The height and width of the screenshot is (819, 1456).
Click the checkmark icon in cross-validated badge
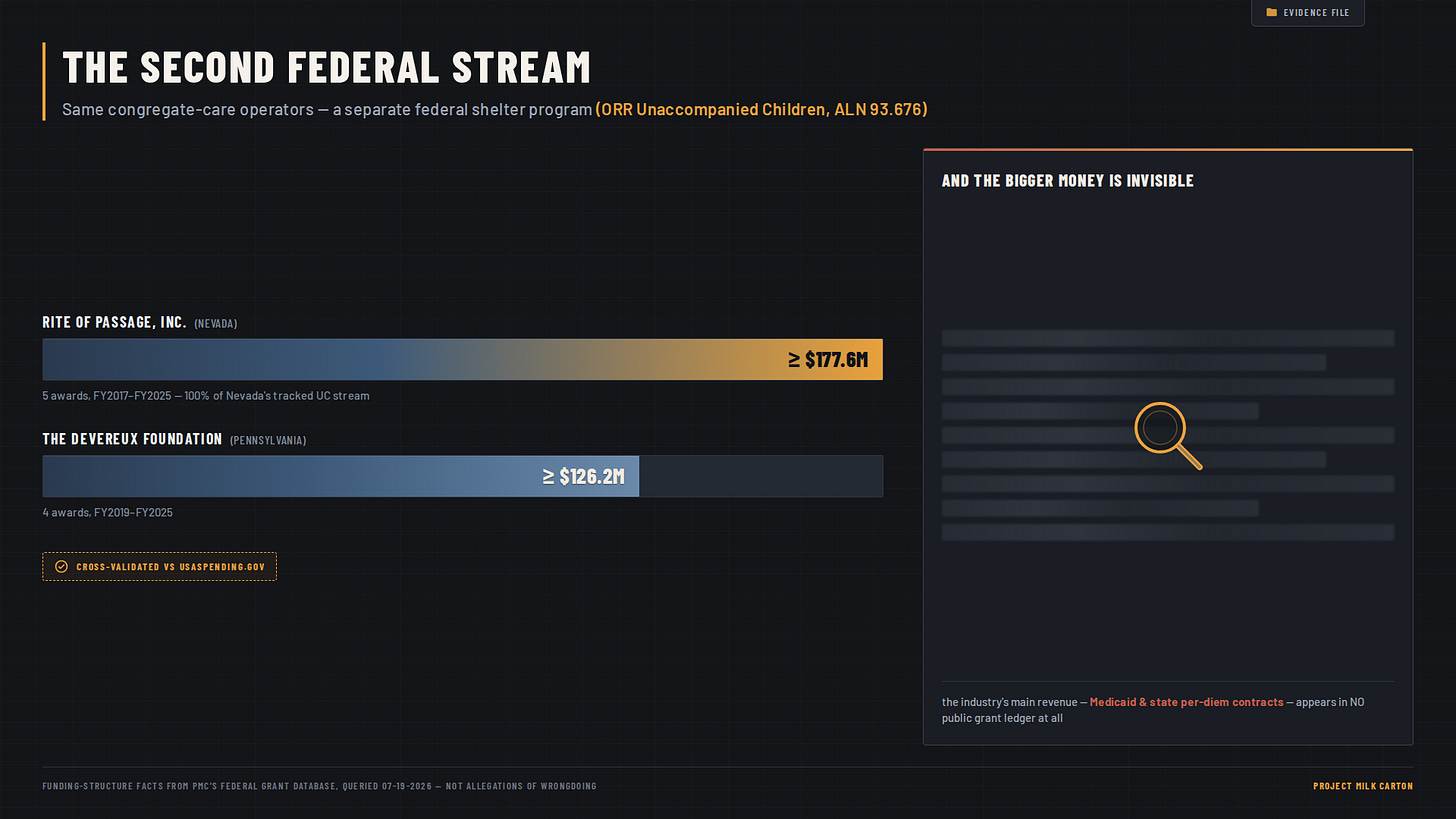(x=61, y=567)
